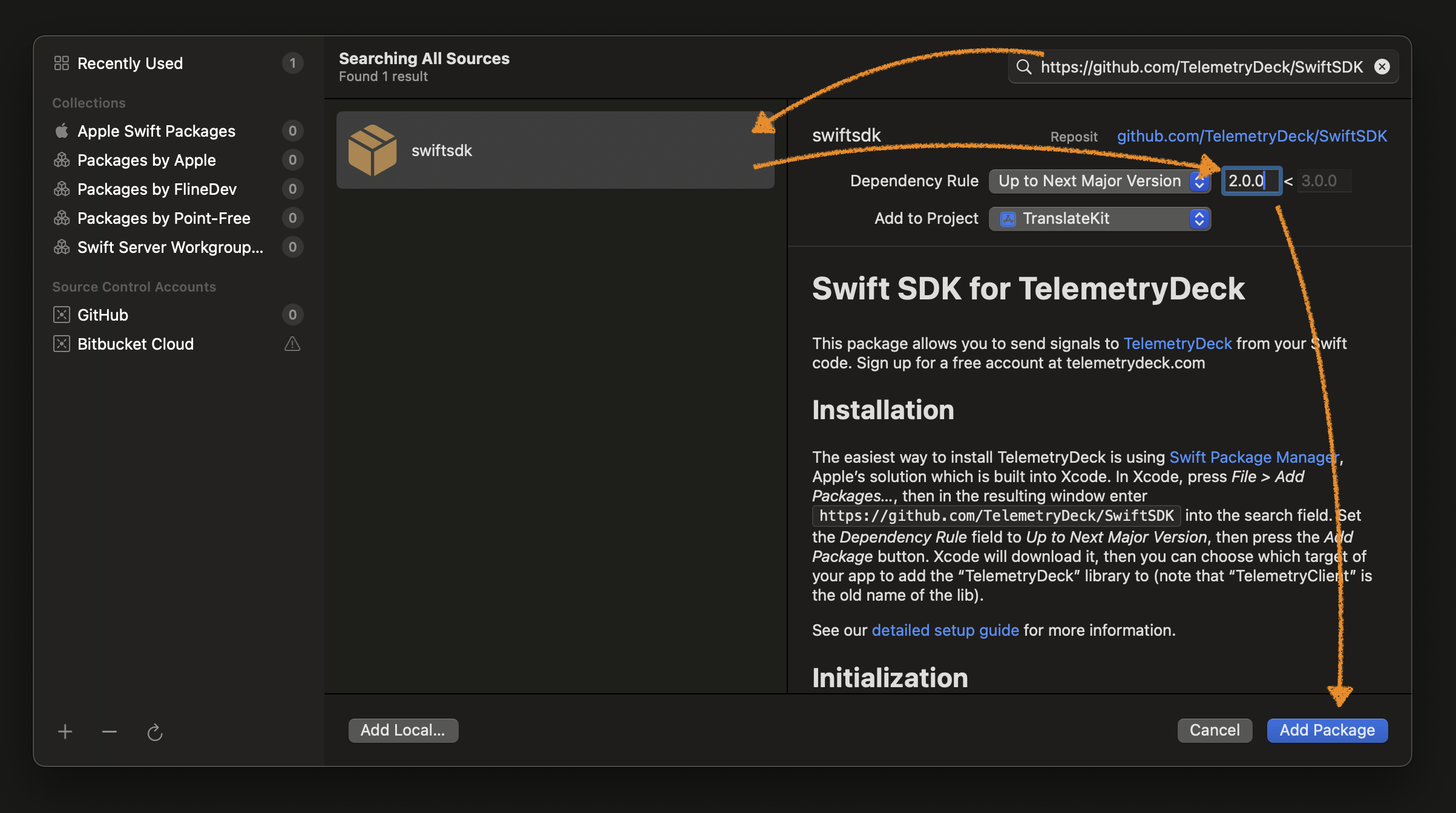Click the swiftsdk package box icon
This screenshot has height=813, width=1456.
coord(373,149)
